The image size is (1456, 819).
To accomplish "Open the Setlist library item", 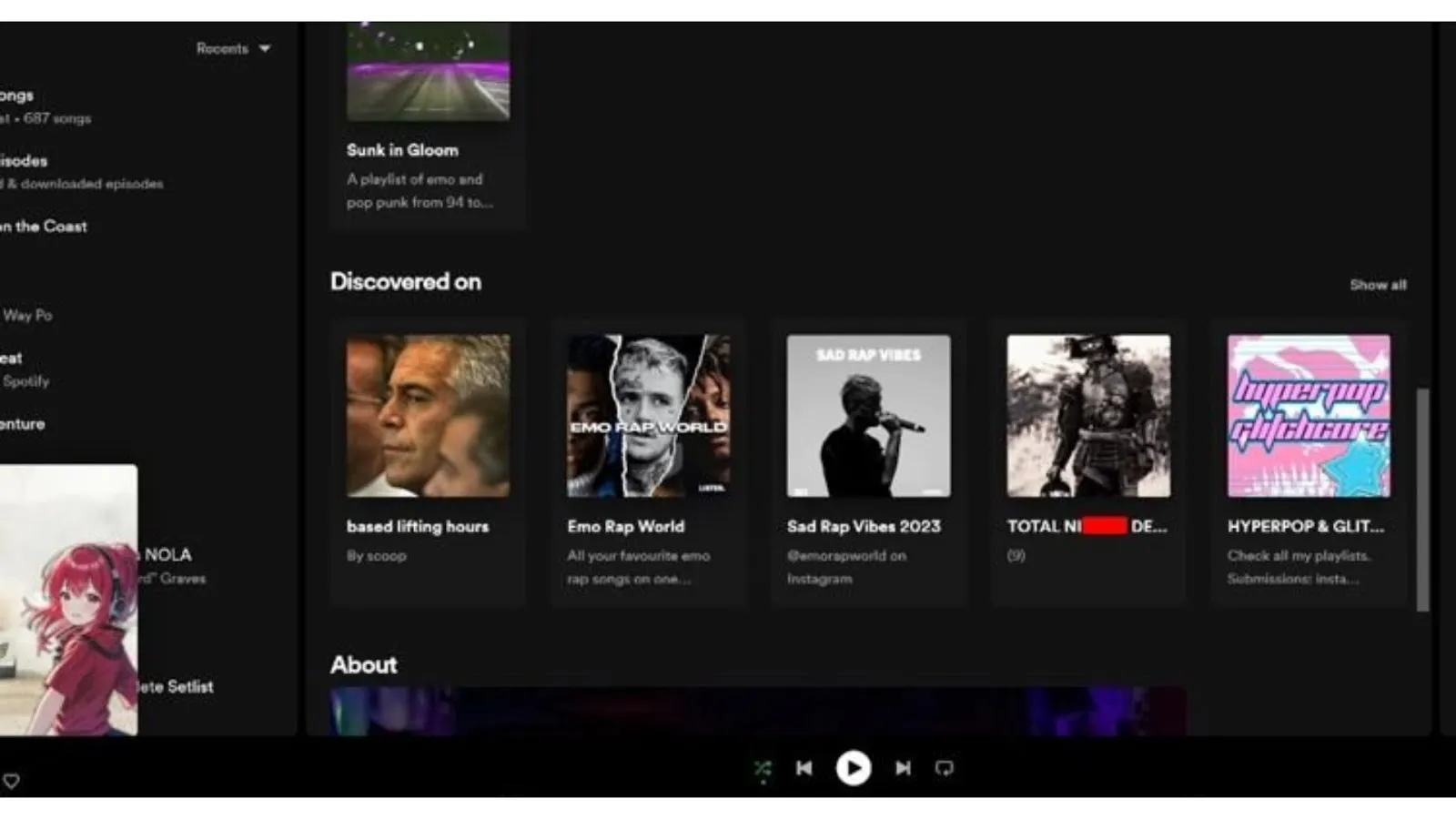I will click(176, 687).
